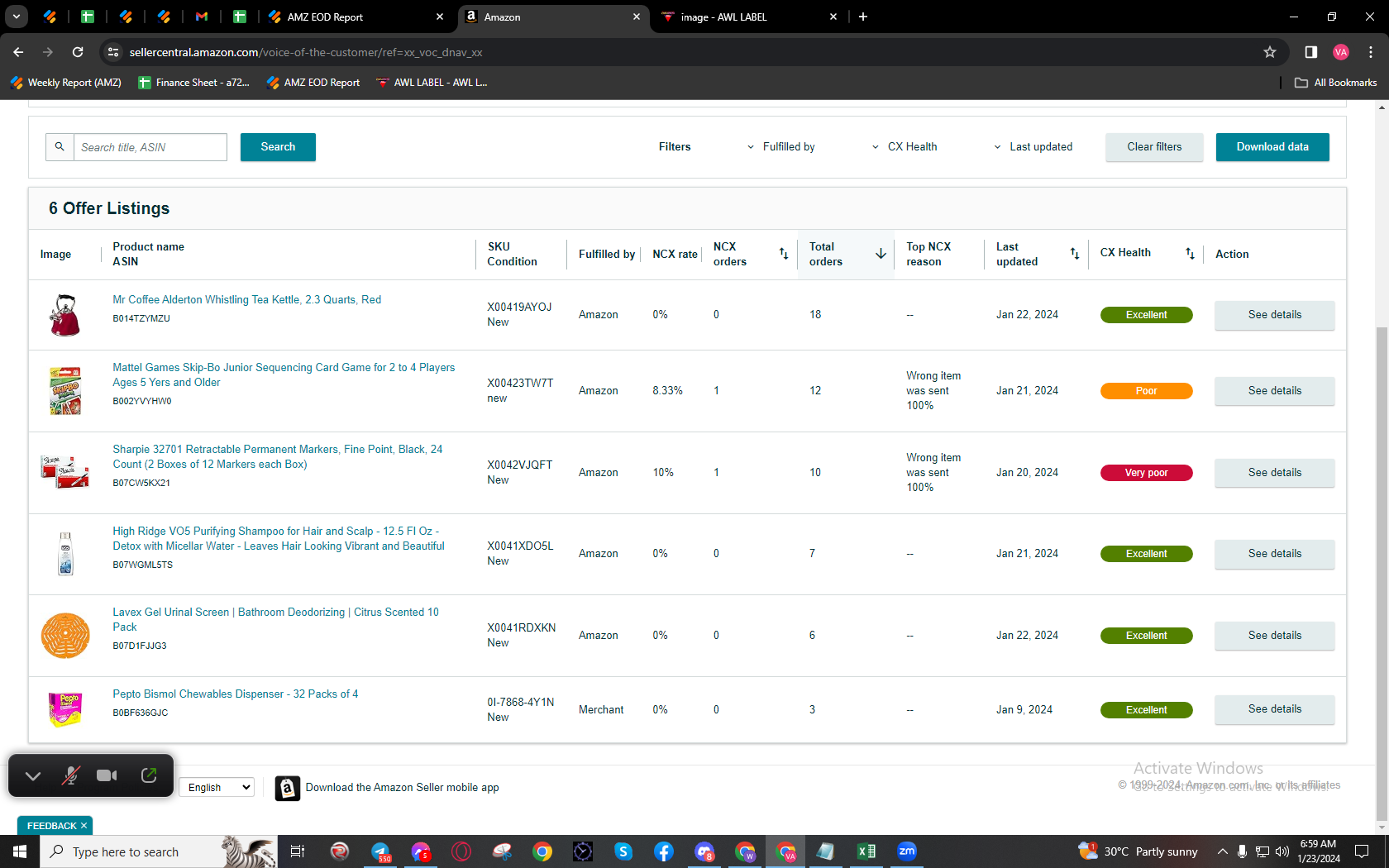Open the notification center icon
1389x868 pixels.
pos(1362,851)
